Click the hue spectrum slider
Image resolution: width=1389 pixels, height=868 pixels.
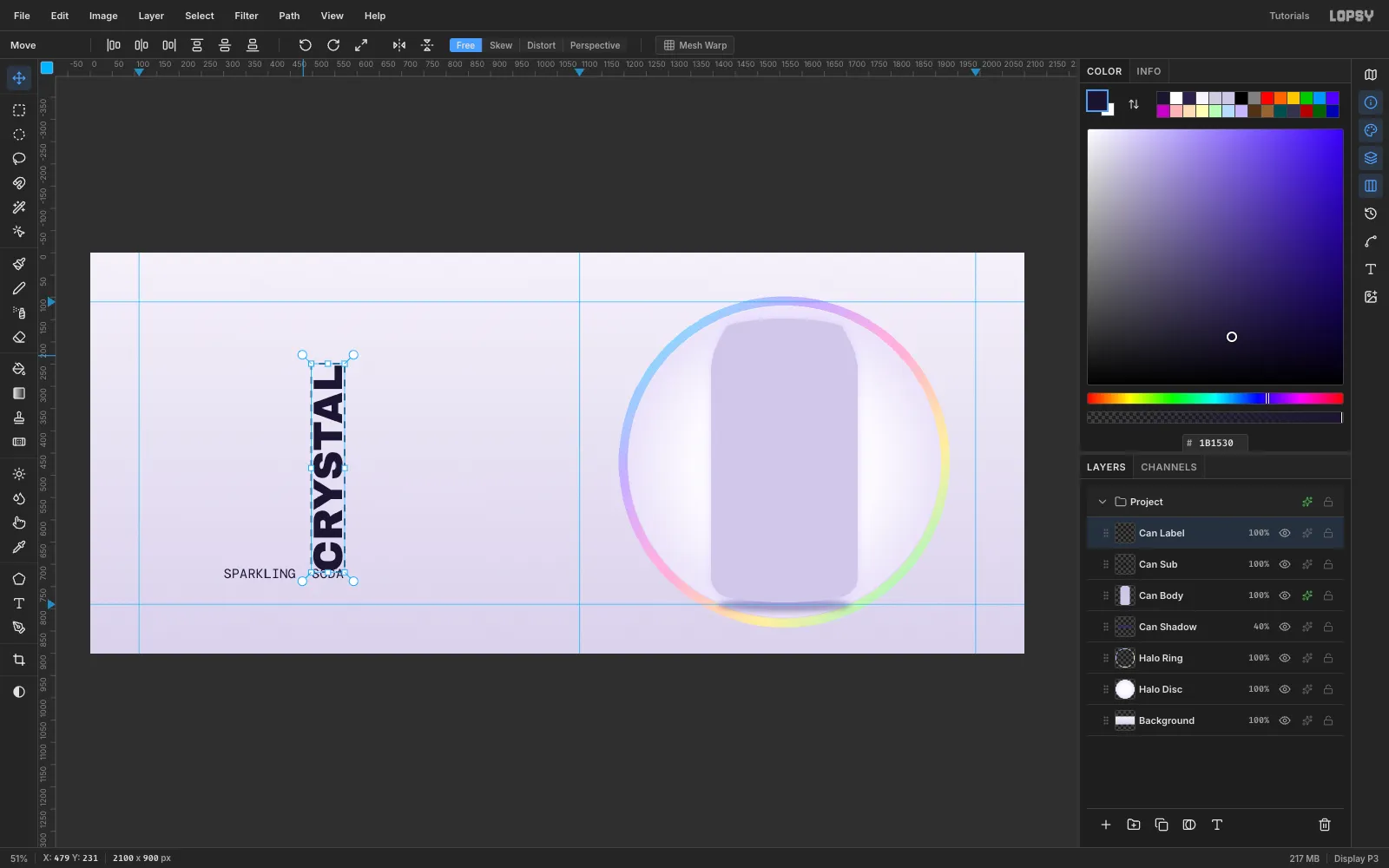point(1215,398)
